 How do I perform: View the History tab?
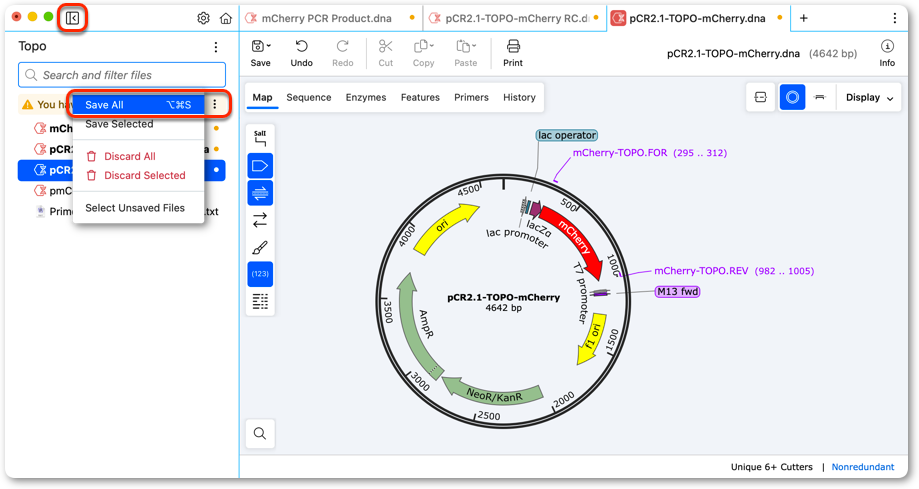click(519, 97)
